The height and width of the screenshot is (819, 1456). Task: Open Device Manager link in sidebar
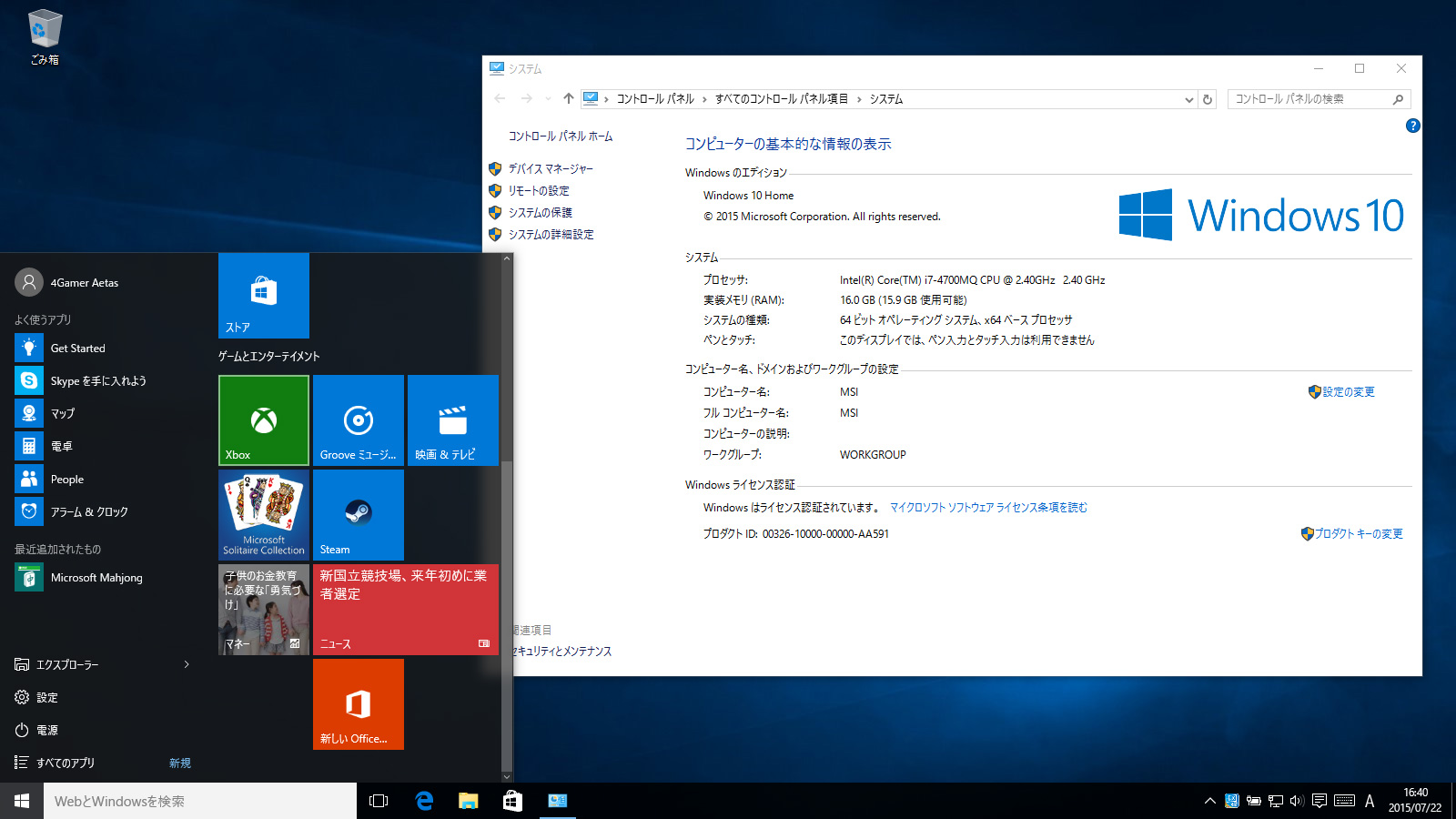point(550,168)
